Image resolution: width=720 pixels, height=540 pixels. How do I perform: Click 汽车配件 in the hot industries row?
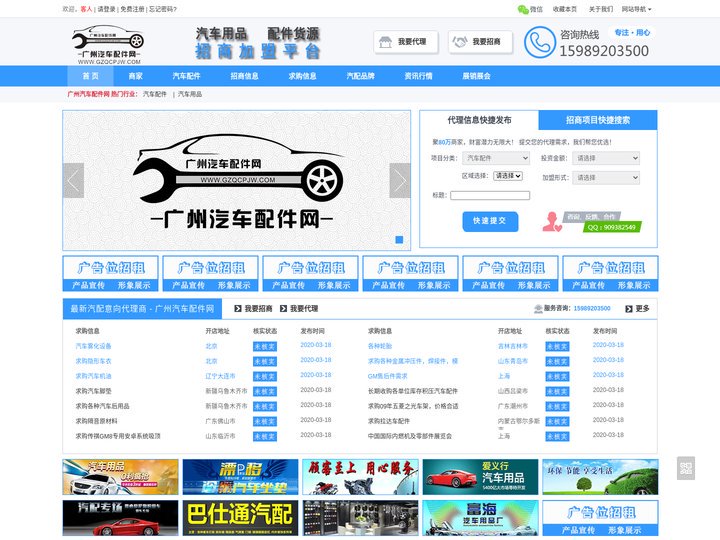tap(155, 94)
